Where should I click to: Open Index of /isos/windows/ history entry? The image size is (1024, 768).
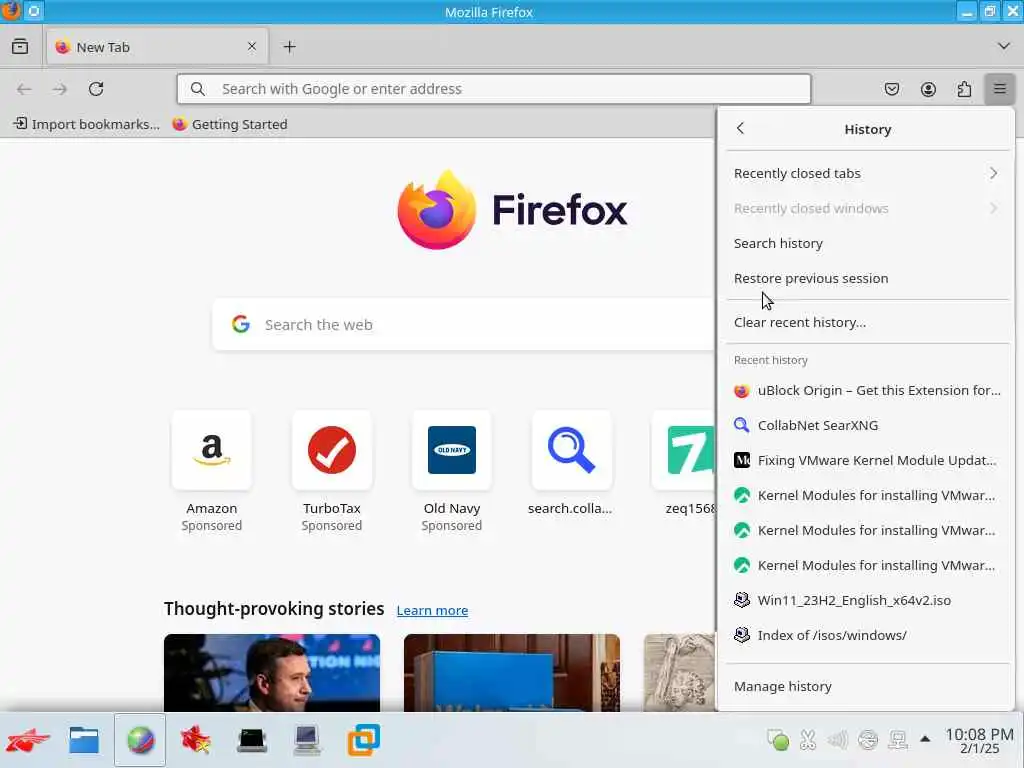(867, 635)
